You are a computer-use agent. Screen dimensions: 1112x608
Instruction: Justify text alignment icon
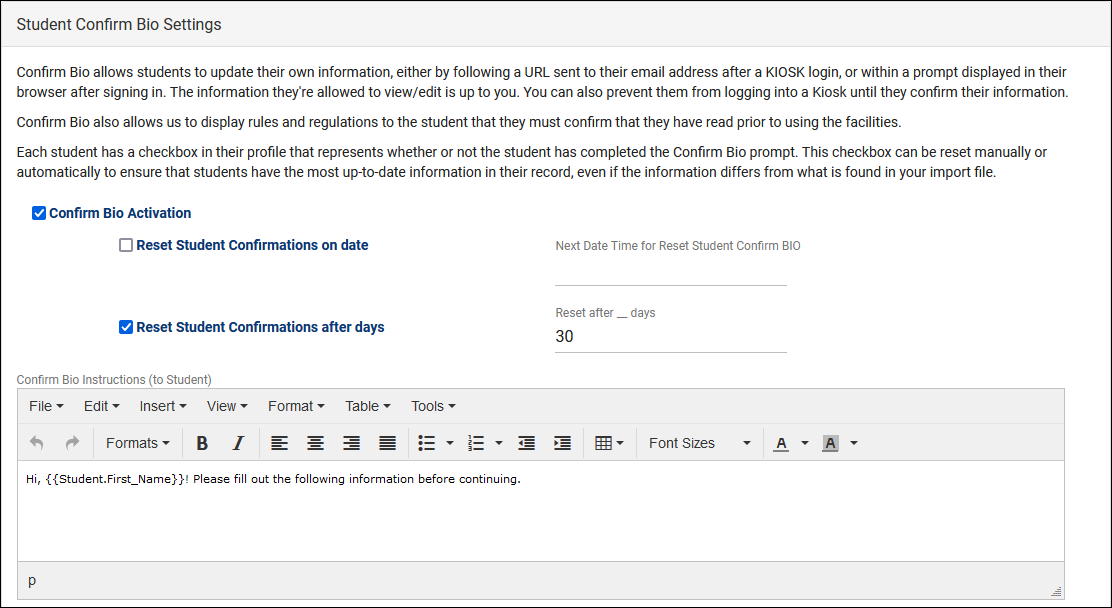click(387, 443)
